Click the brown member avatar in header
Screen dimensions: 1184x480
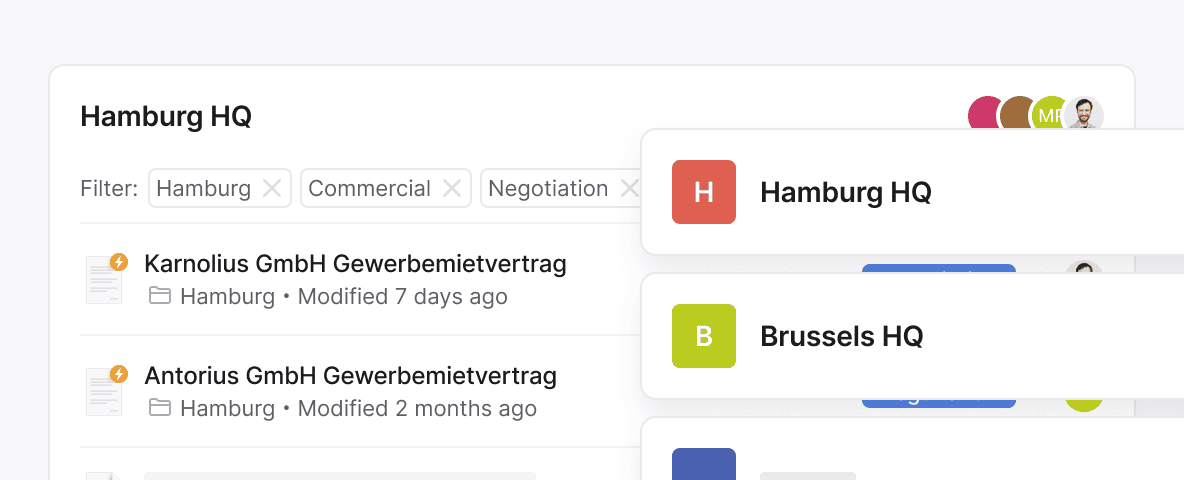tap(1016, 113)
